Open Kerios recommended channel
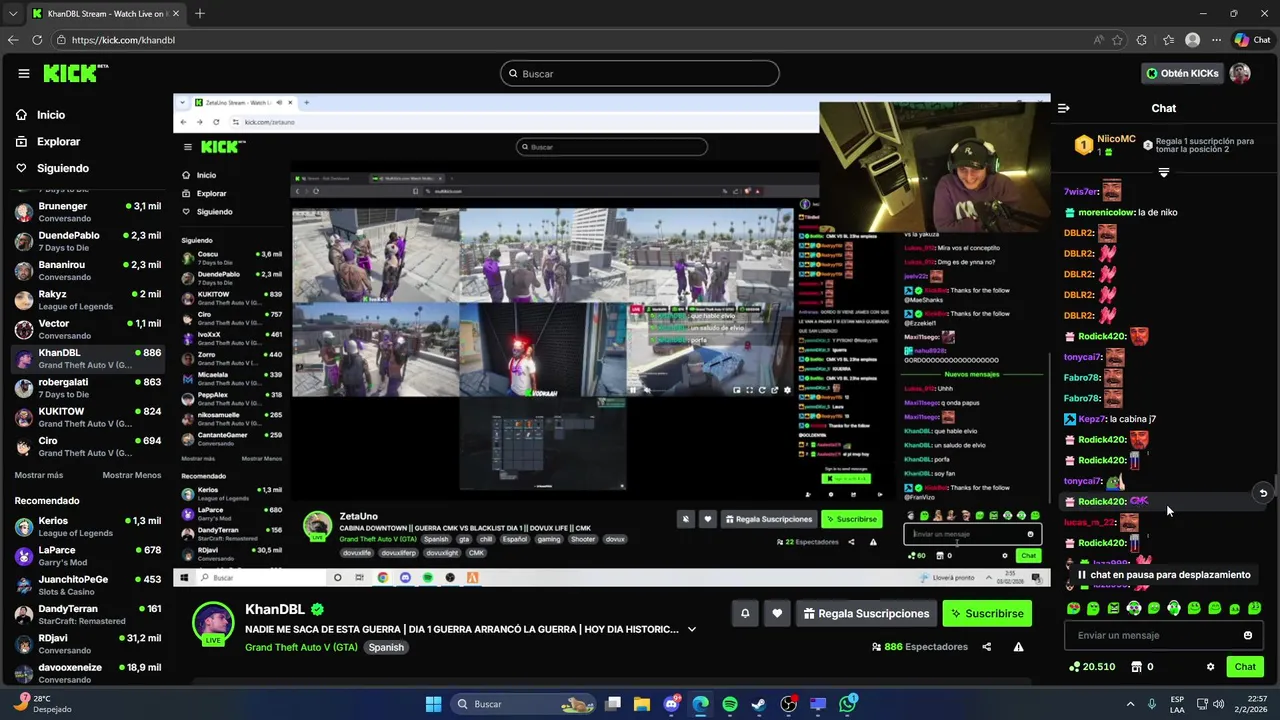This screenshot has height=720, width=1280. coord(87,526)
